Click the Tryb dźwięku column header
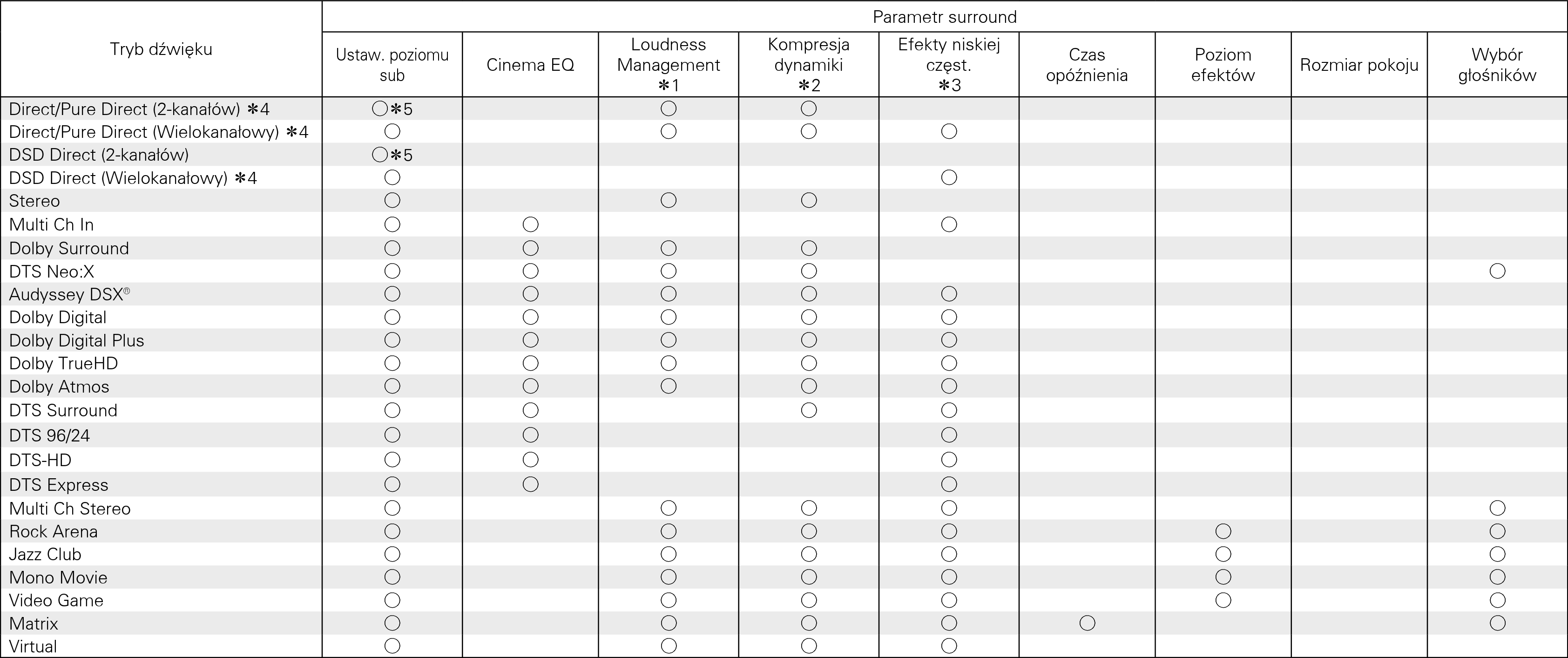 pos(161,49)
